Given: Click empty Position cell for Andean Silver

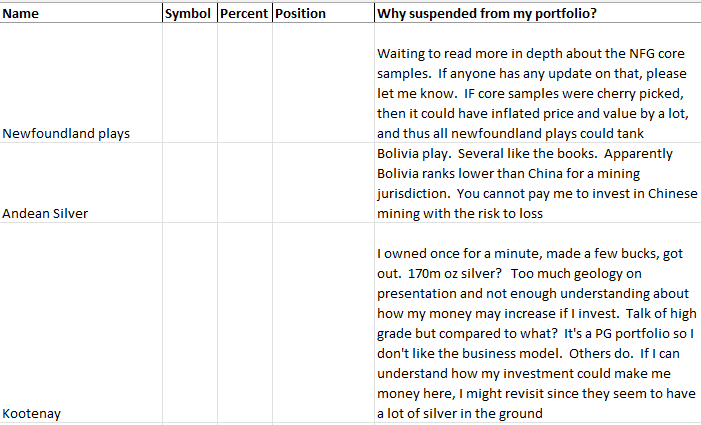Looking at the screenshot, I should pyautogui.click(x=322, y=184).
